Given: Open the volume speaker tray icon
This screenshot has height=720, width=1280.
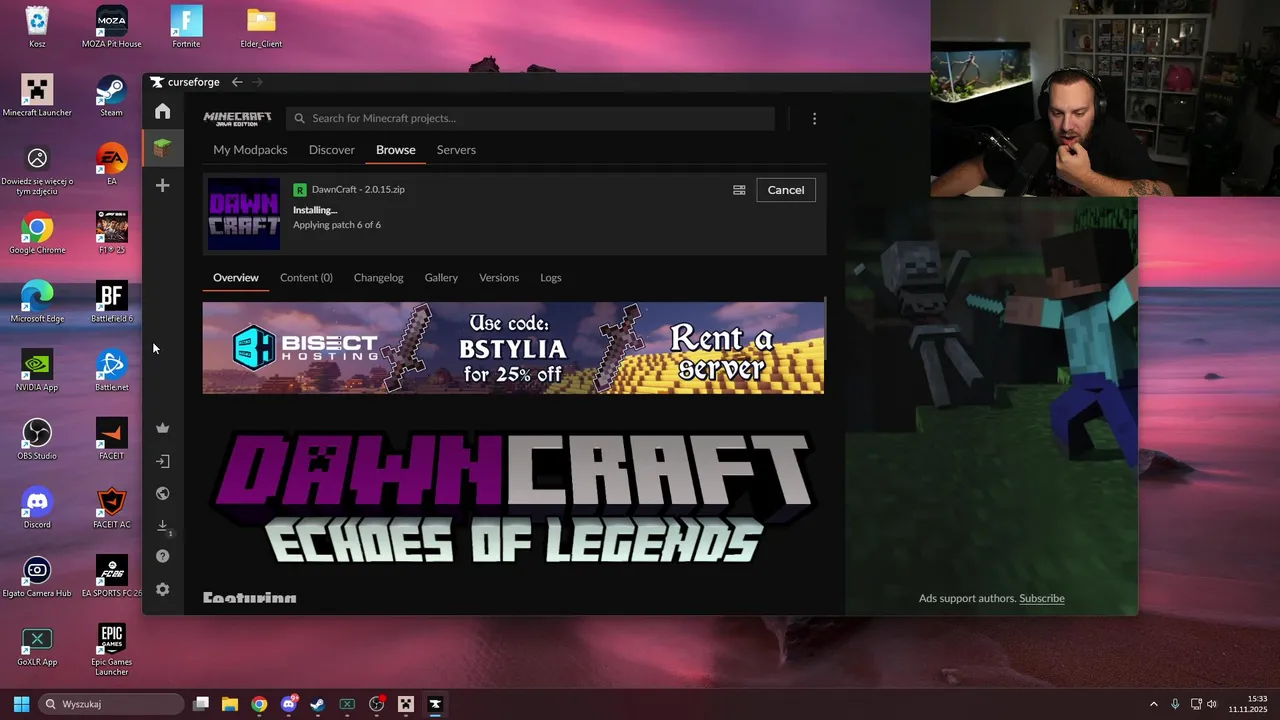Looking at the screenshot, I should pos(1212,704).
